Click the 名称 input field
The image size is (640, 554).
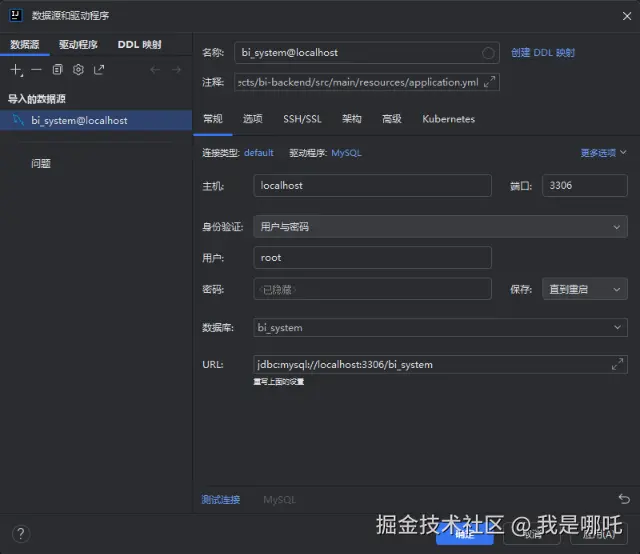point(367,53)
